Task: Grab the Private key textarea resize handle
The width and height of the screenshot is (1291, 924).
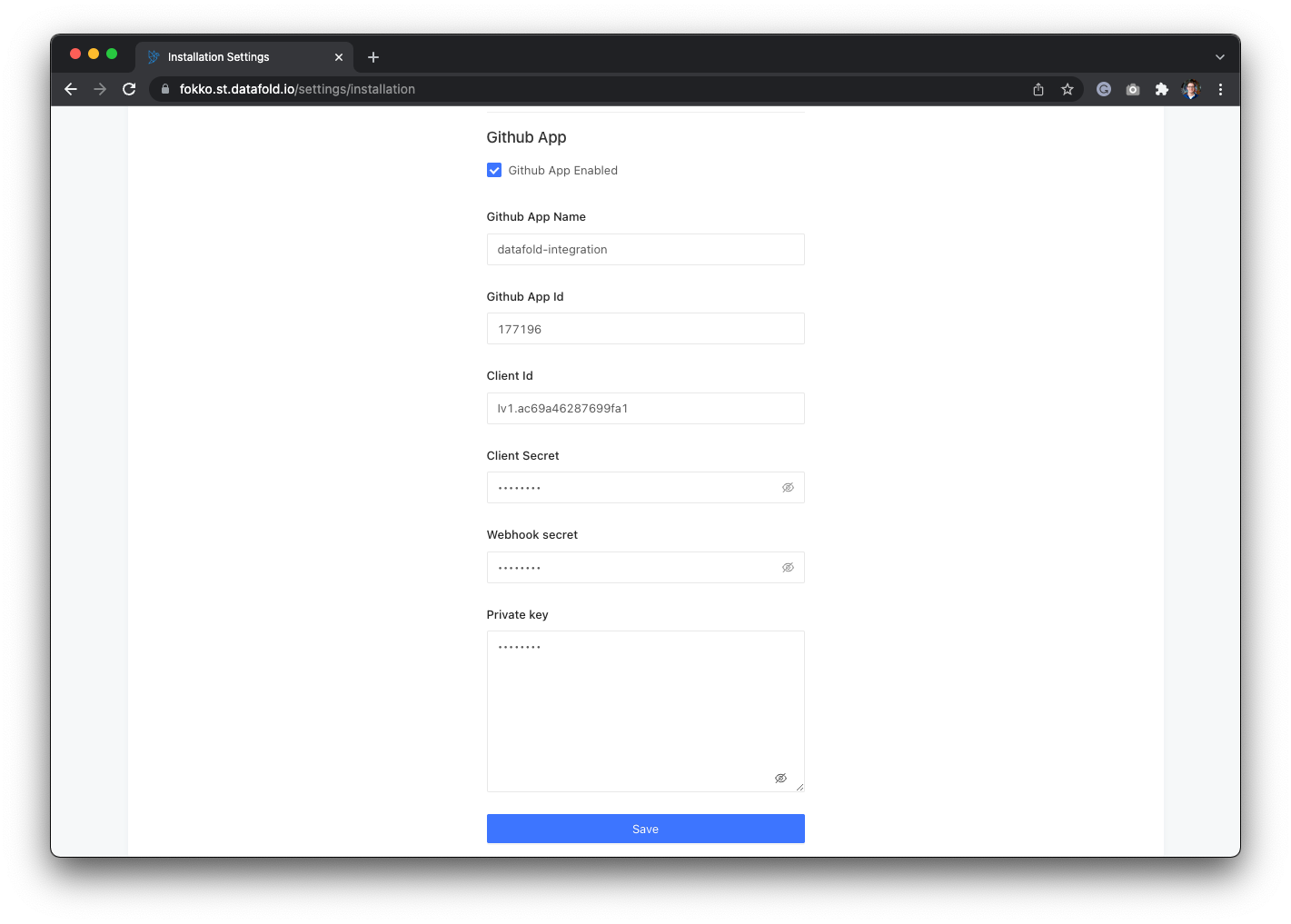Action: (799, 787)
